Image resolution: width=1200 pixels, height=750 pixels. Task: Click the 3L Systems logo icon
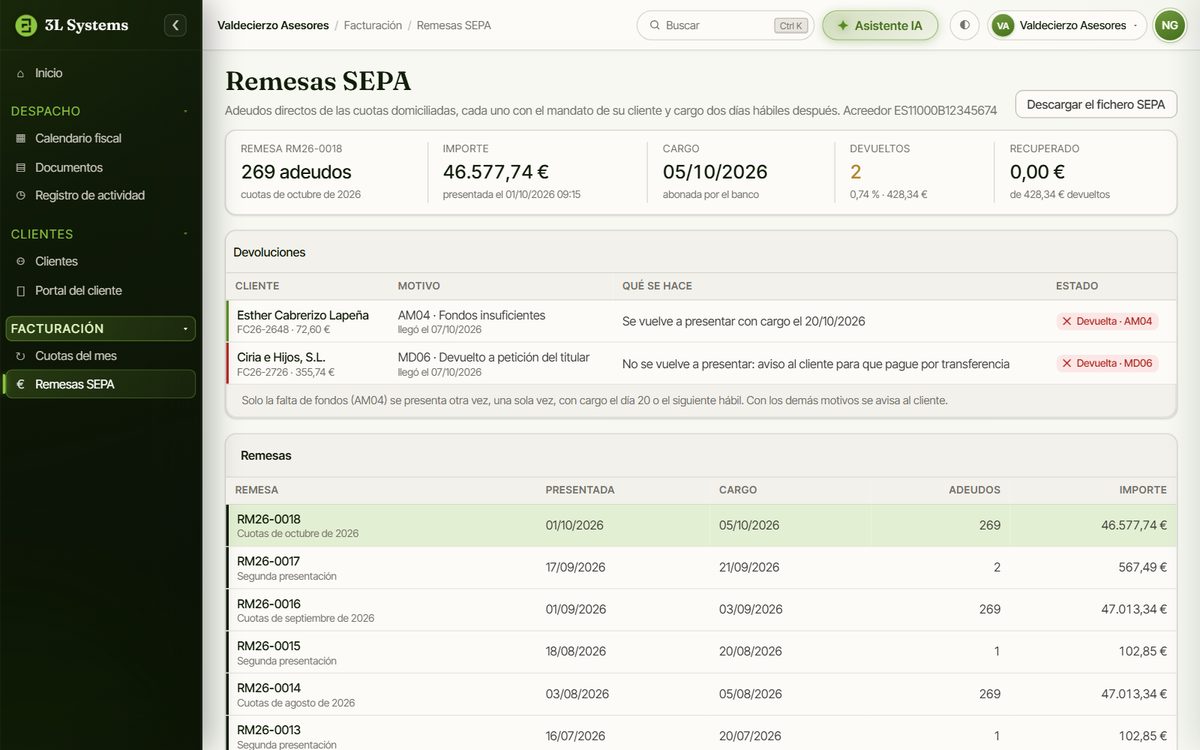(x=26, y=25)
